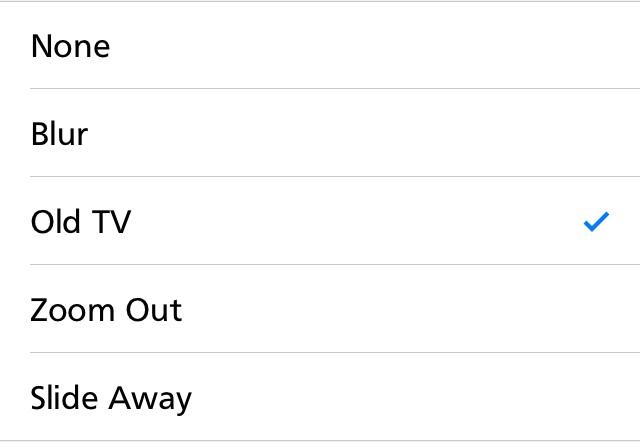
Task: Choose the Blur effect
Action: 320,133
